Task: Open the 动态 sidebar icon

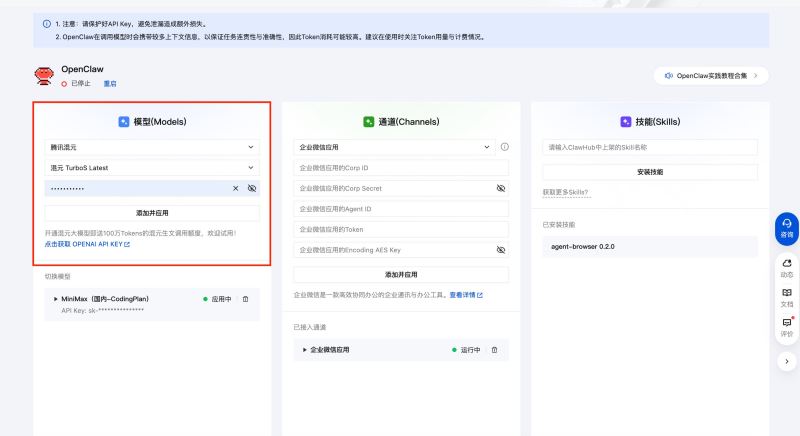Action: (787, 268)
